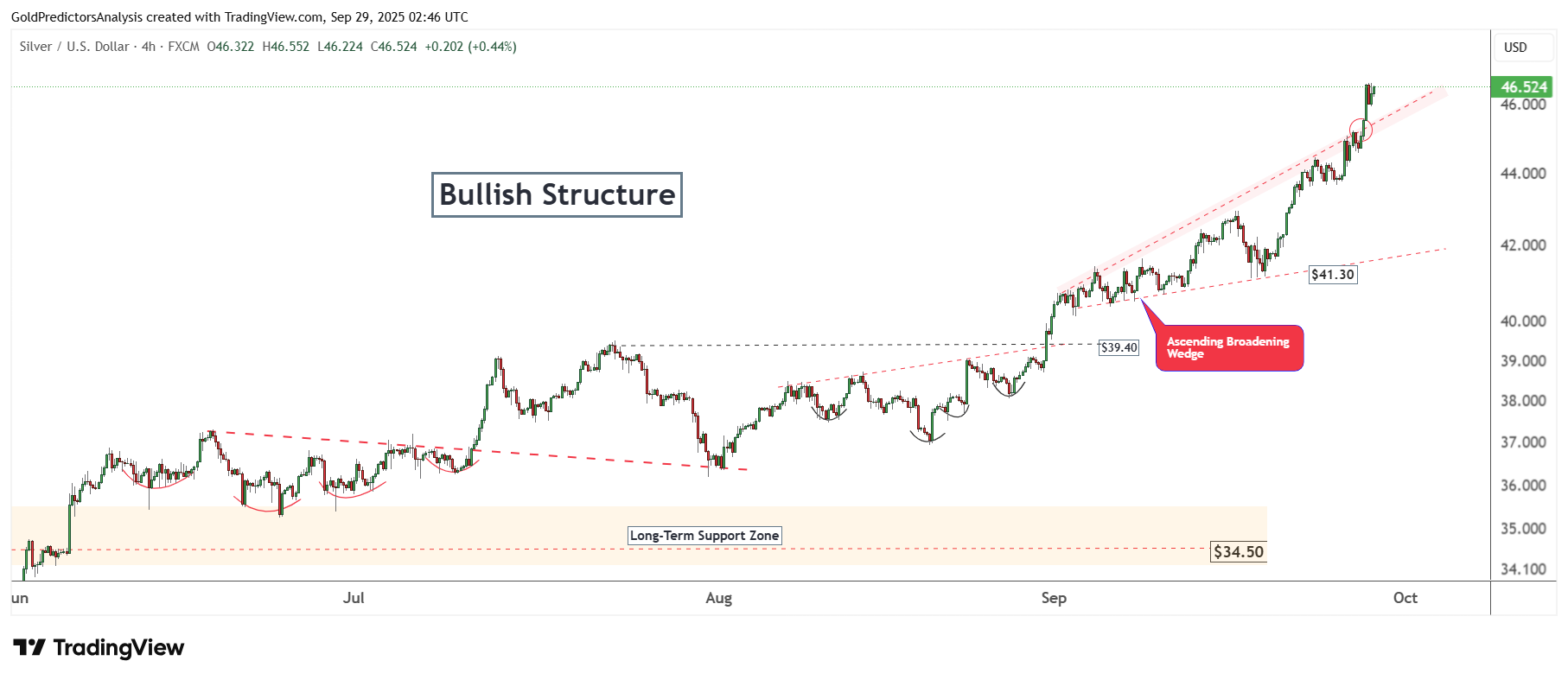Click the red breakout circle marker

click(x=1361, y=130)
